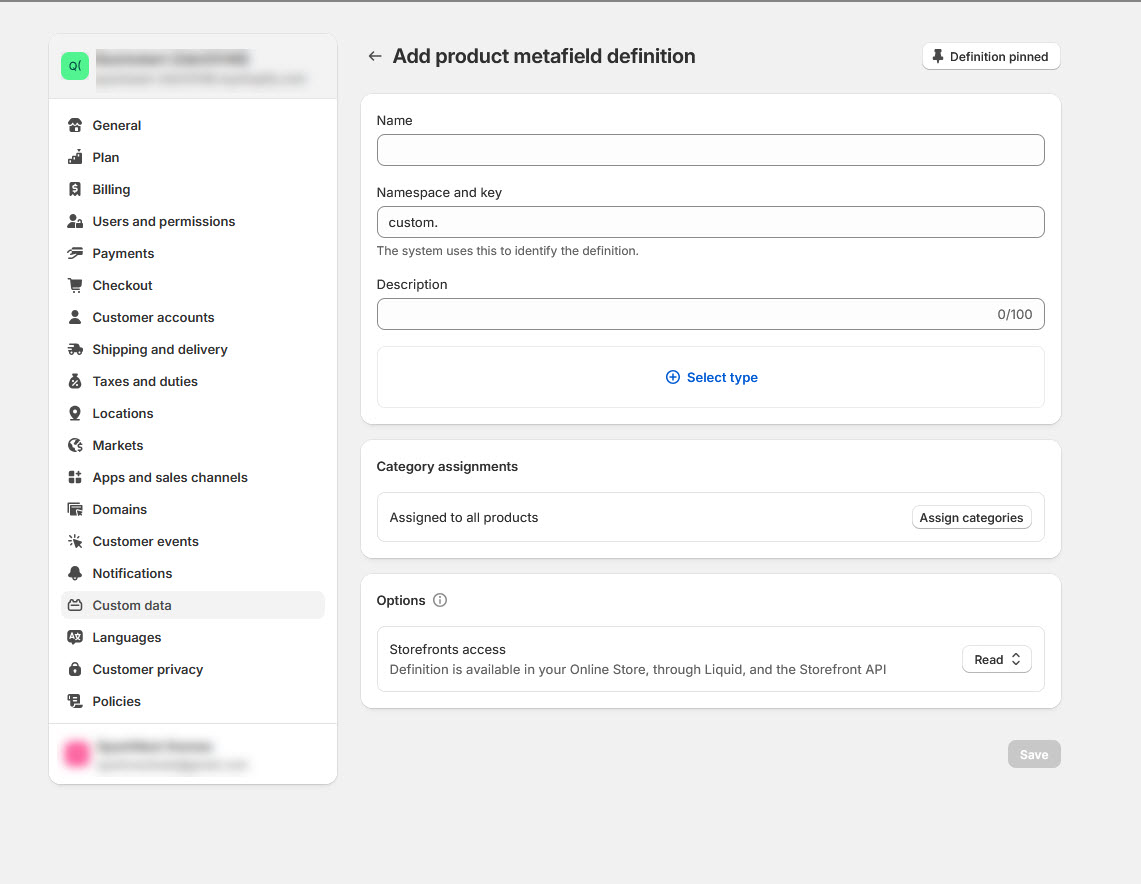
Task: Go to Apps and sales channels
Action: click(x=170, y=478)
